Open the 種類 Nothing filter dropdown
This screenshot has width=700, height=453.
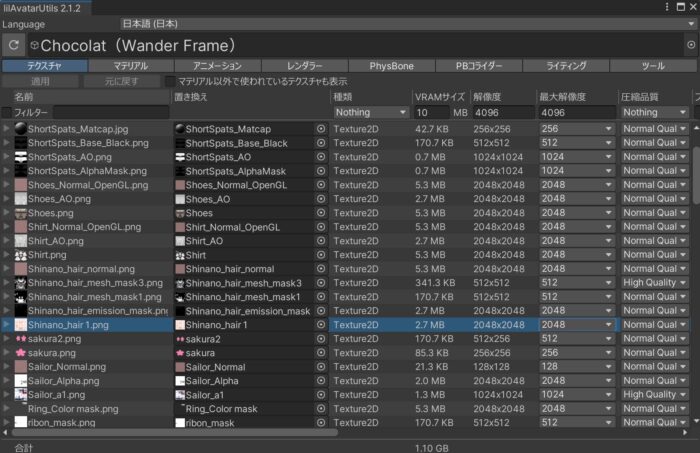(x=371, y=112)
